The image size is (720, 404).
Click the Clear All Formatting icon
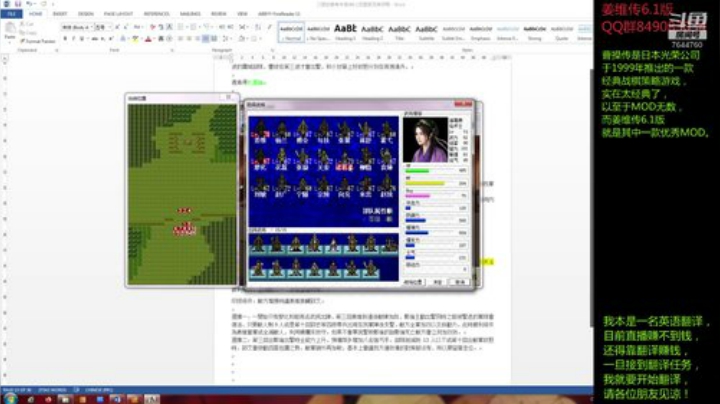point(153,28)
